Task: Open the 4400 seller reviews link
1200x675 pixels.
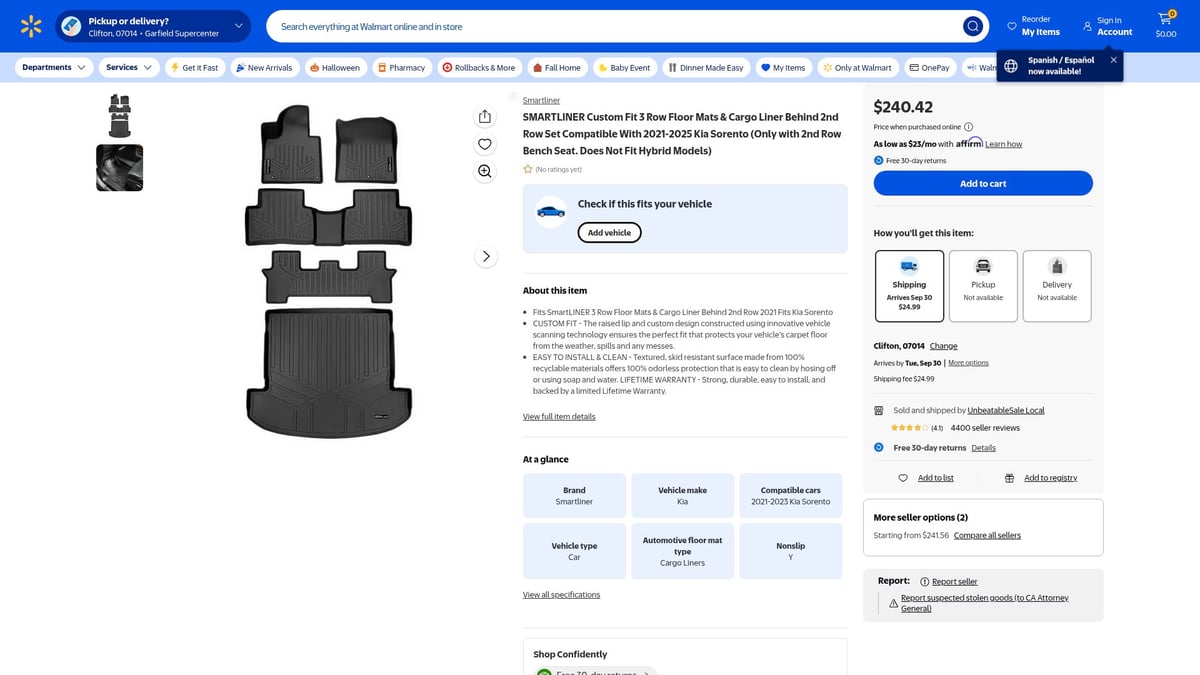Action: (985, 428)
